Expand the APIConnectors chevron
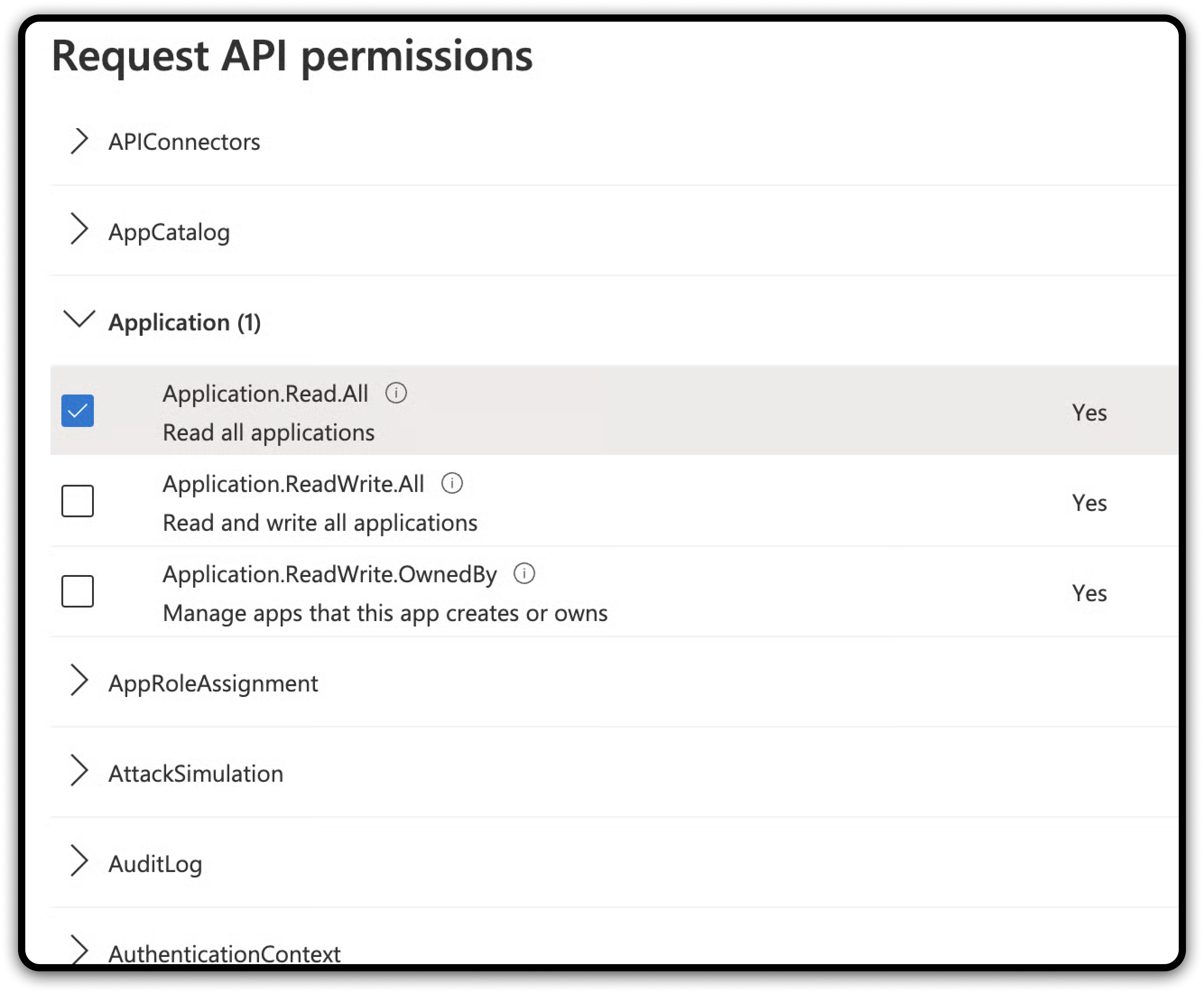 pos(79,141)
